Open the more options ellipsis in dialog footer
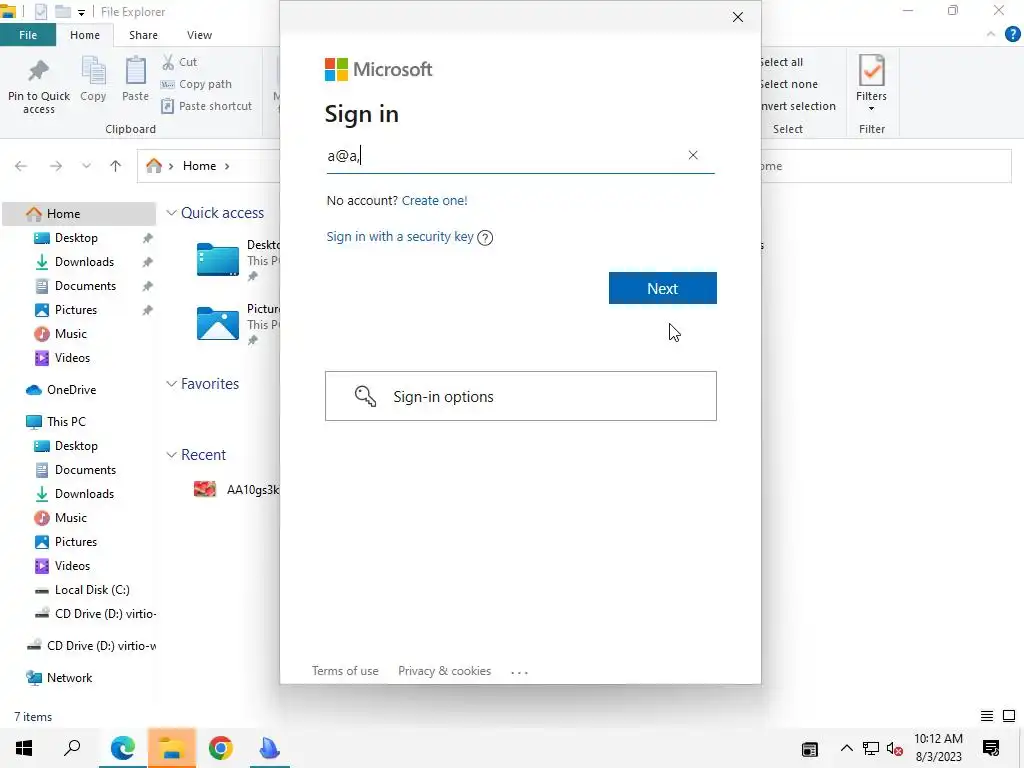 pyautogui.click(x=519, y=672)
